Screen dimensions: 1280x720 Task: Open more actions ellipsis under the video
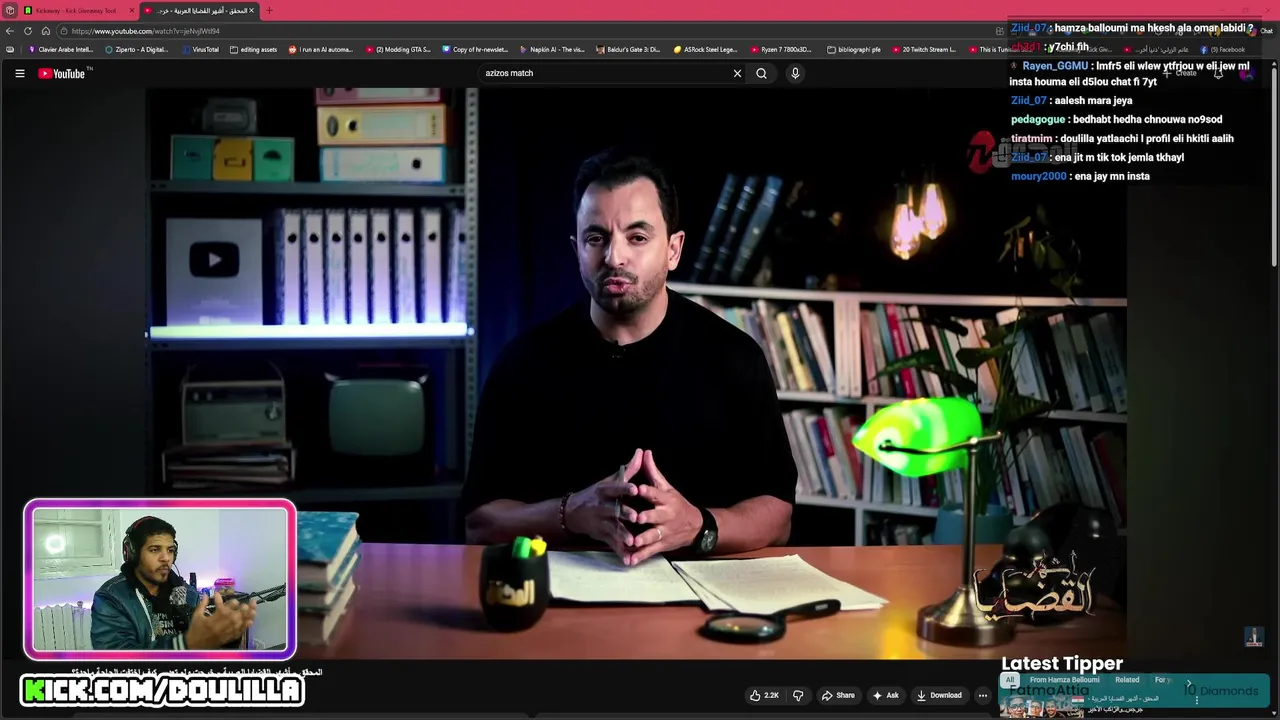pyautogui.click(x=983, y=695)
